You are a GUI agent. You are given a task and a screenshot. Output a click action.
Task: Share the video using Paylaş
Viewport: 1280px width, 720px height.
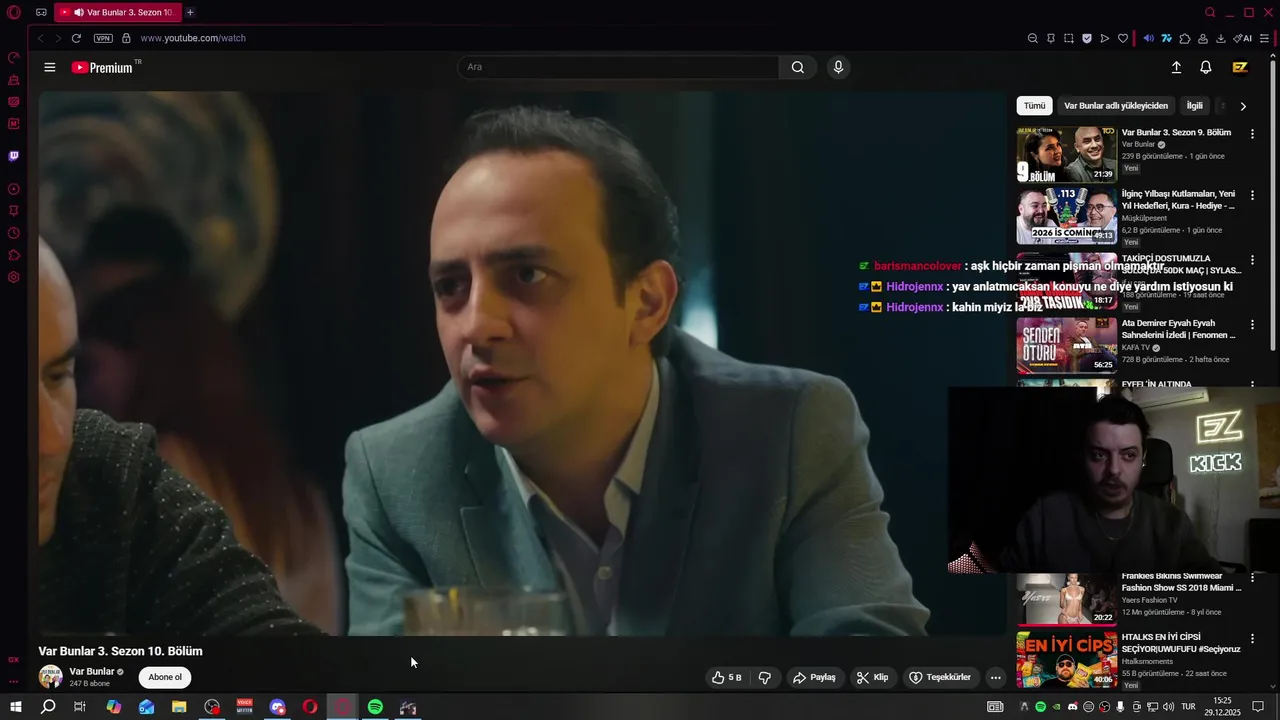click(814, 677)
